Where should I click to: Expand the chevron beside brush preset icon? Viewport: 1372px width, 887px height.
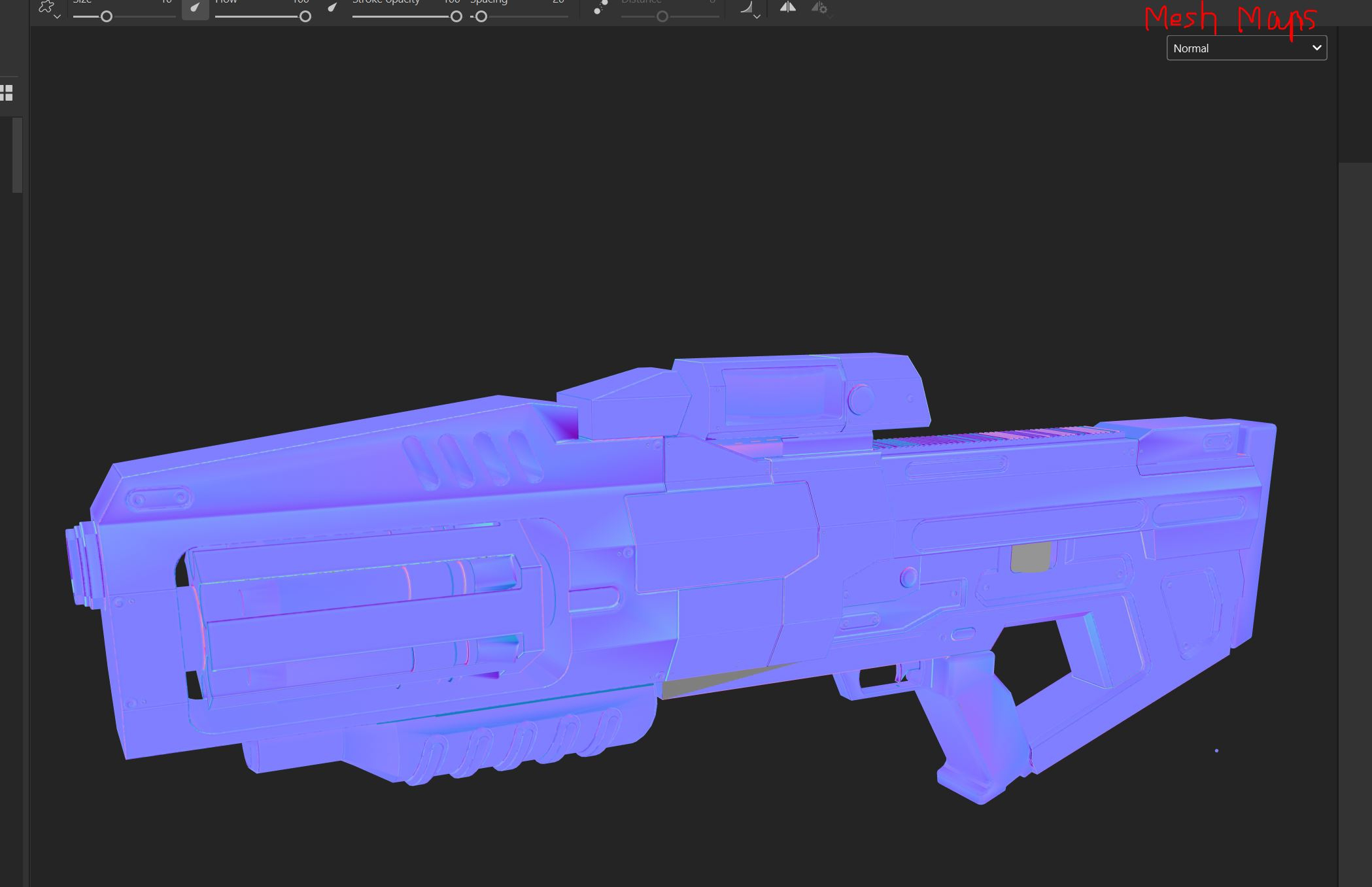click(58, 17)
